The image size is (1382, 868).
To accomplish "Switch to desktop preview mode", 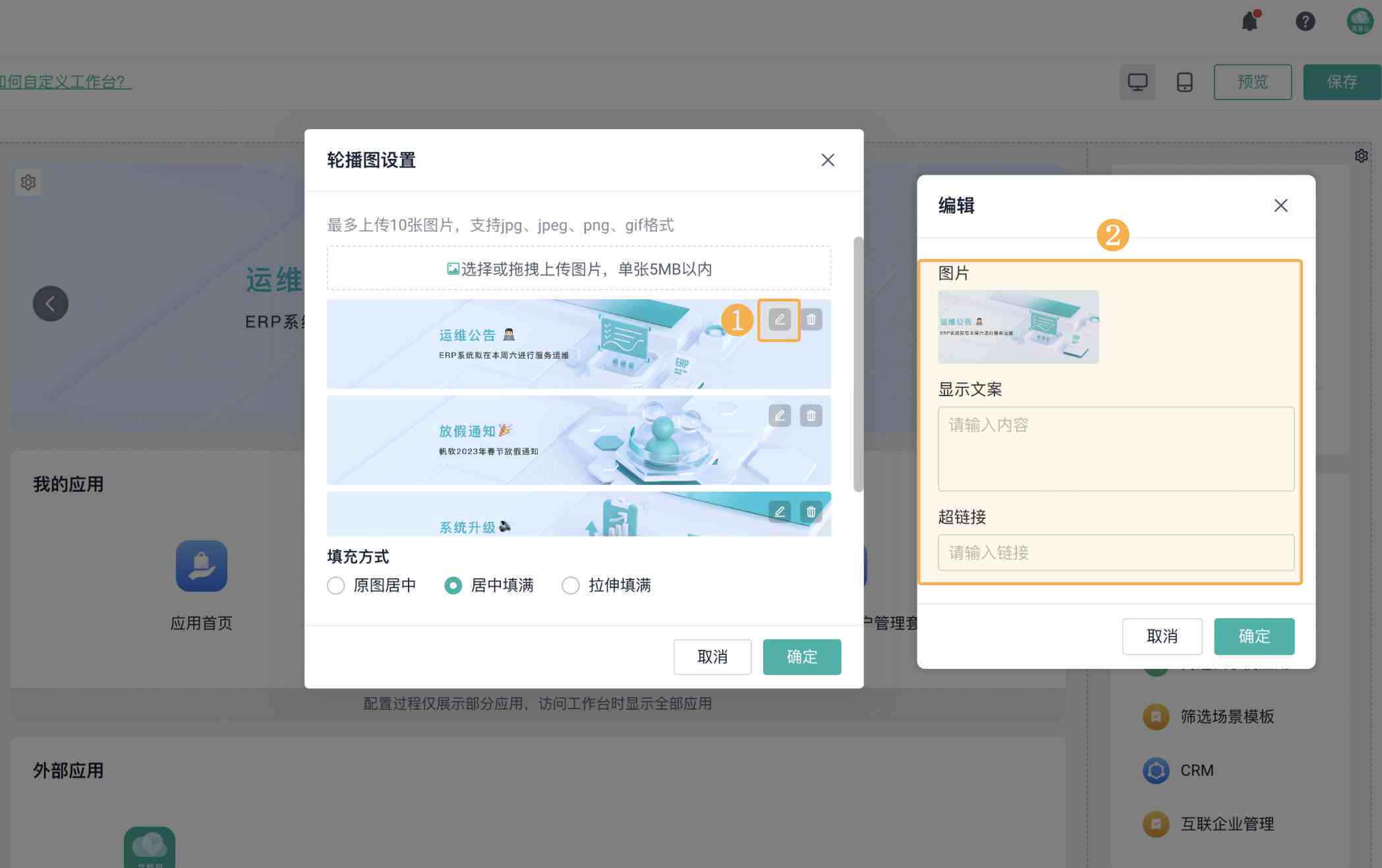I will click(1137, 82).
